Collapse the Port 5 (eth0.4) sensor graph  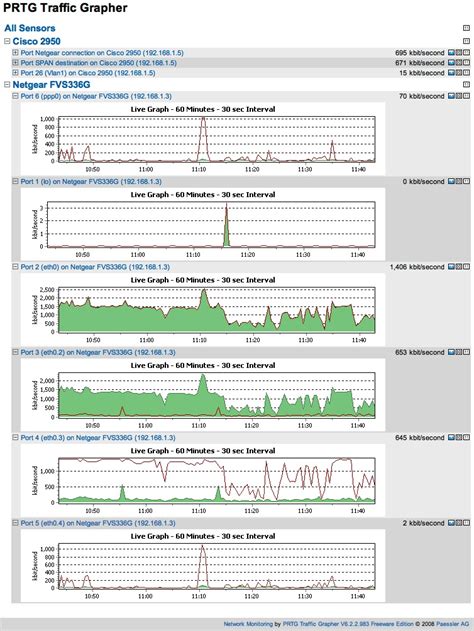(15, 523)
